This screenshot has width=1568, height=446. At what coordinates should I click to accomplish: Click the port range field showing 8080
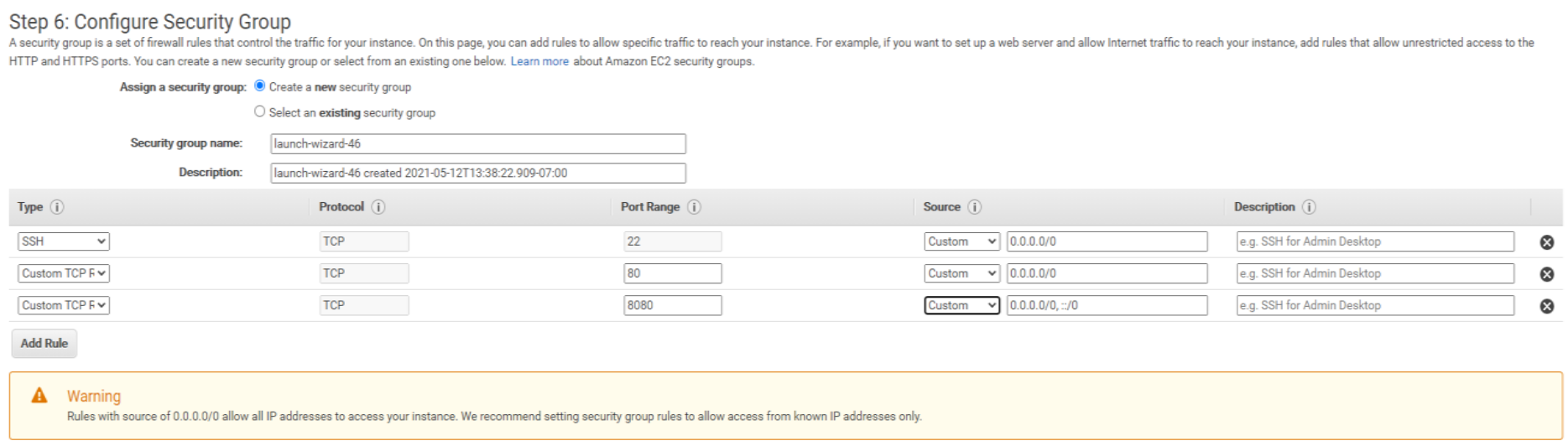[x=672, y=305]
